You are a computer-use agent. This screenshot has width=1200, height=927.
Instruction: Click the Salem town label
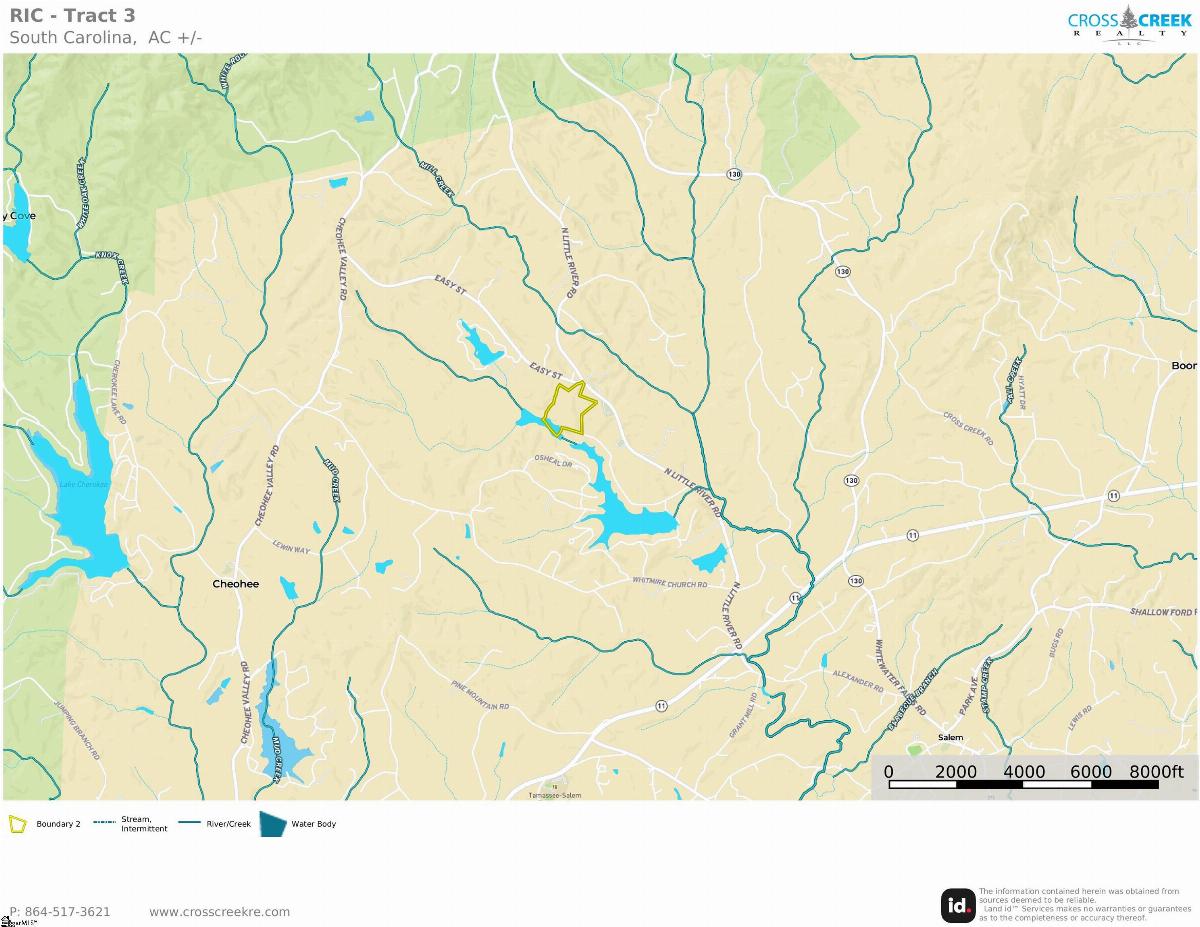pos(950,738)
